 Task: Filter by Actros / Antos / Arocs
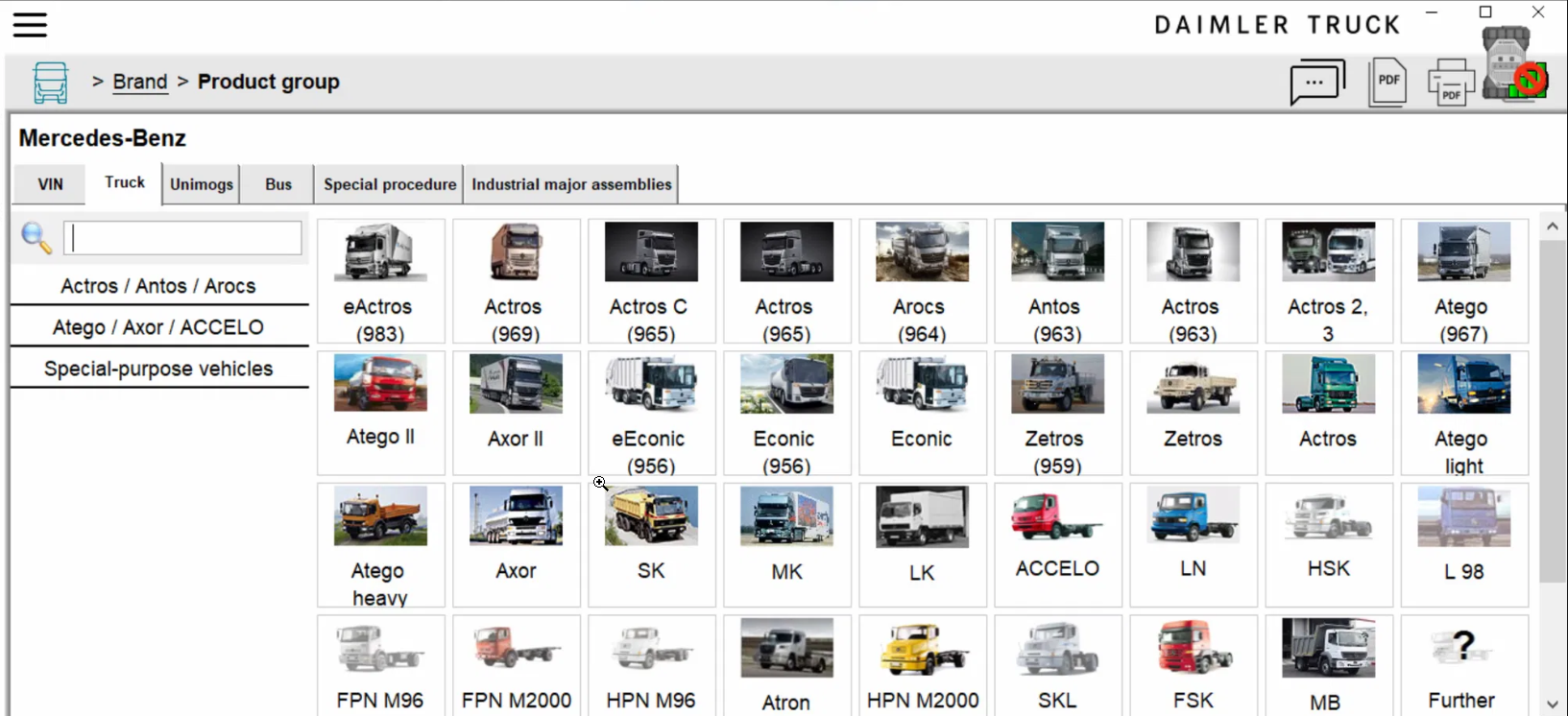158,286
